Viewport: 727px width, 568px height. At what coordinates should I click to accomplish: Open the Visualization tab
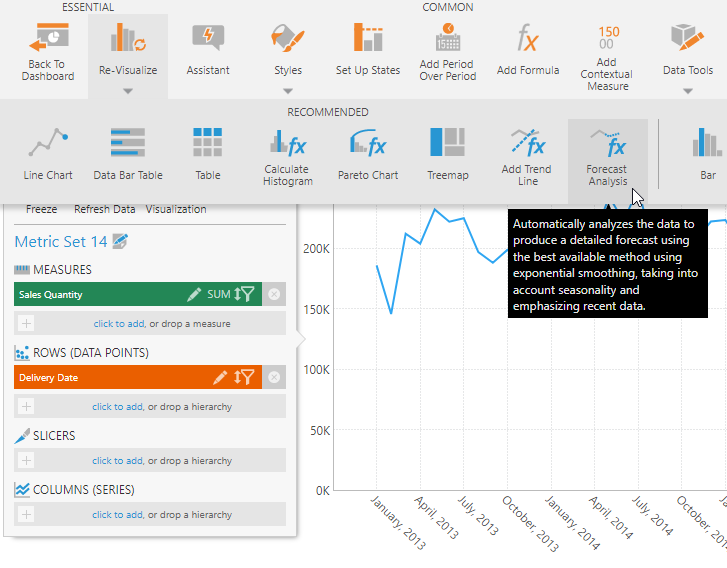point(176,209)
